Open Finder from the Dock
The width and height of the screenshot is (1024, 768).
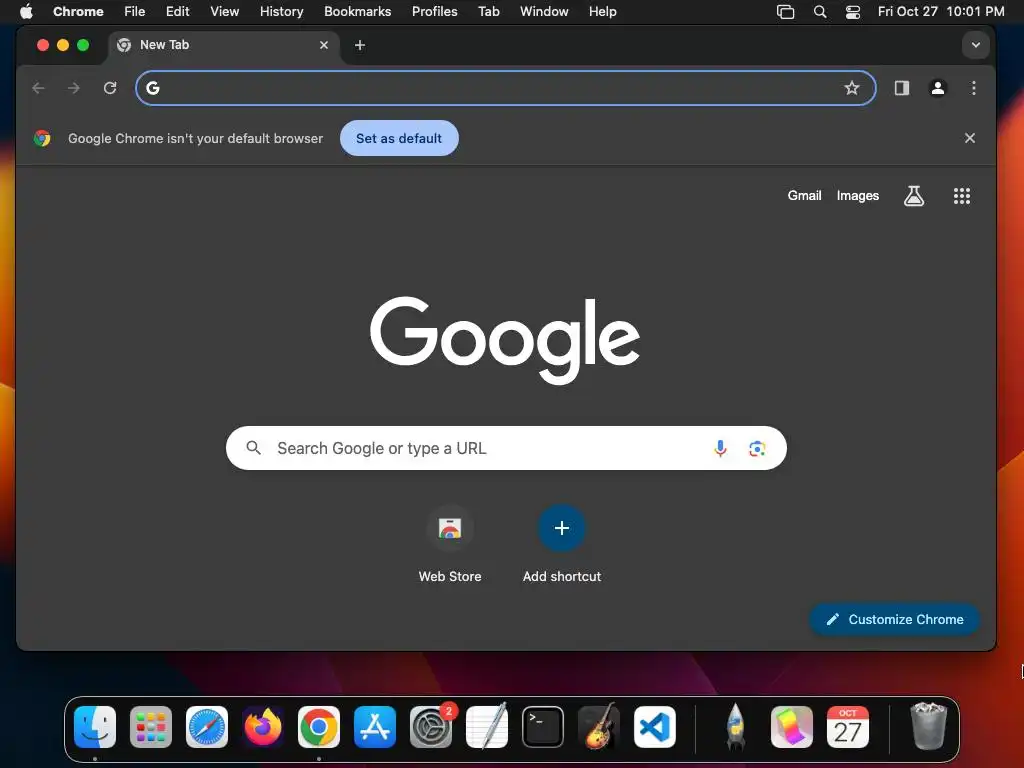tap(95, 727)
